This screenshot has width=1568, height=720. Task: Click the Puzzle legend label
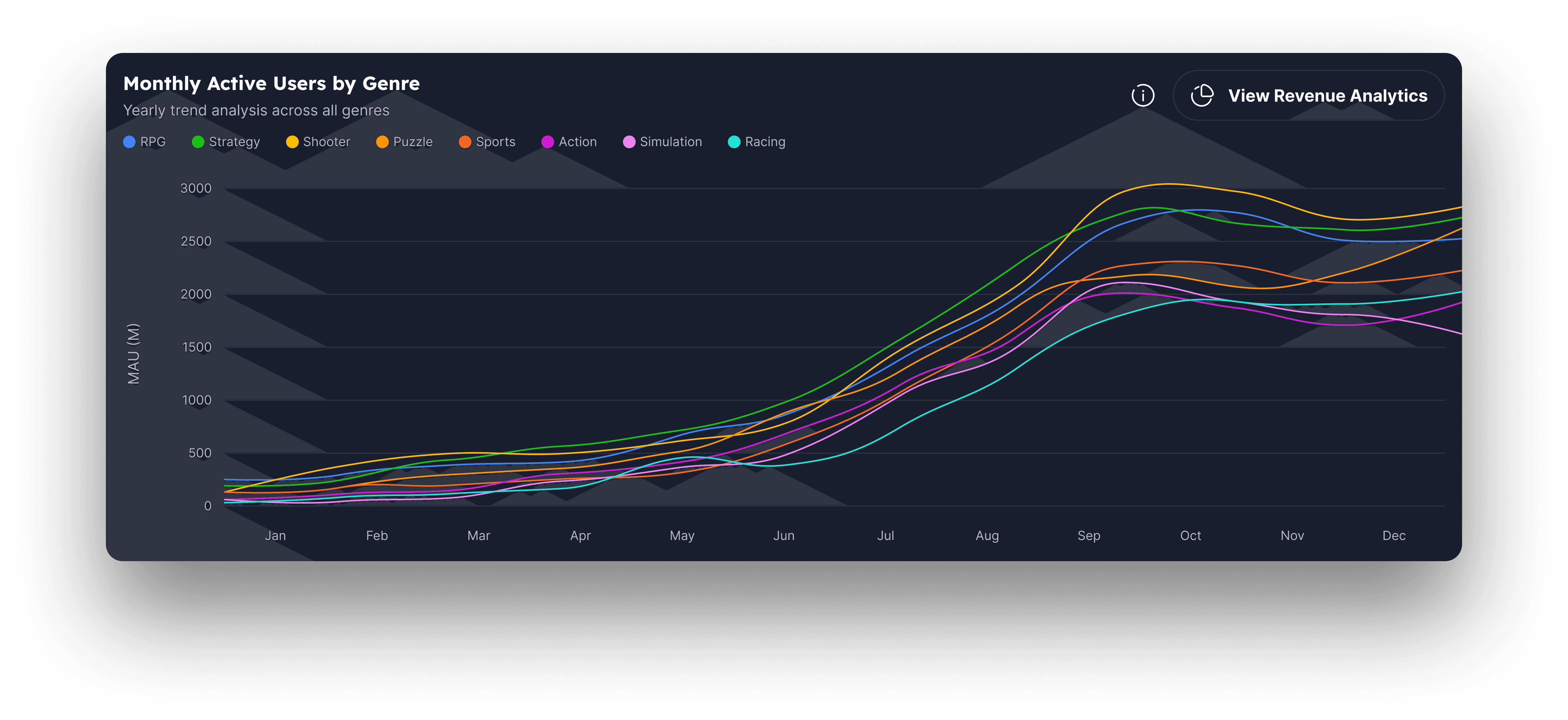click(413, 142)
